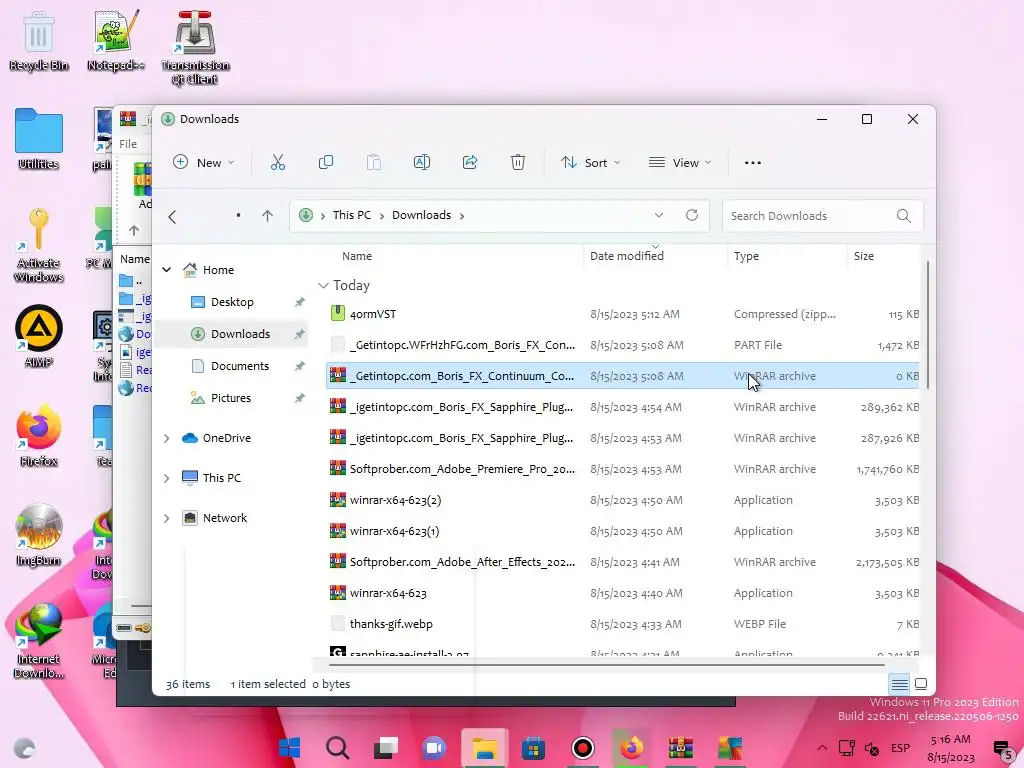The image size is (1024, 768).
Task: Click Downloads in address breadcrumb
Action: 421,215
